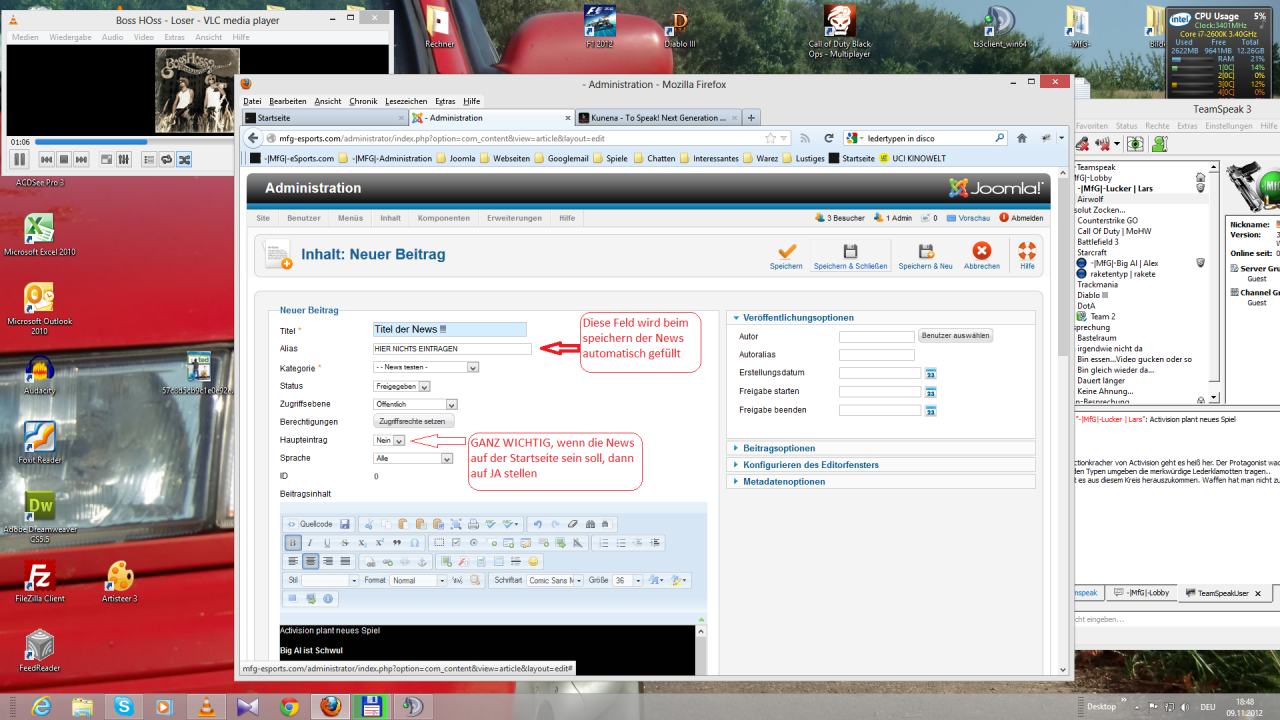
Task: Click the print icon in editor toolbar
Action: click(x=473, y=523)
